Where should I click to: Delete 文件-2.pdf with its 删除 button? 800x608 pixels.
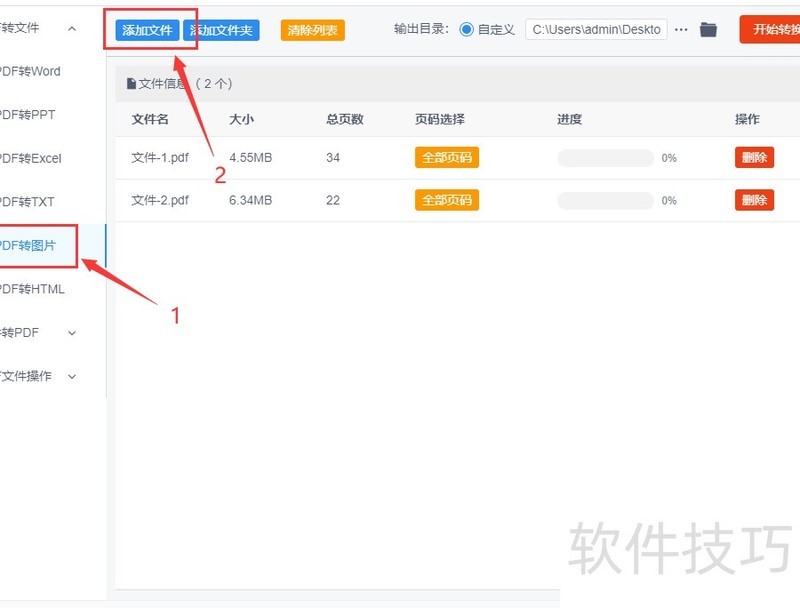pos(753,200)
